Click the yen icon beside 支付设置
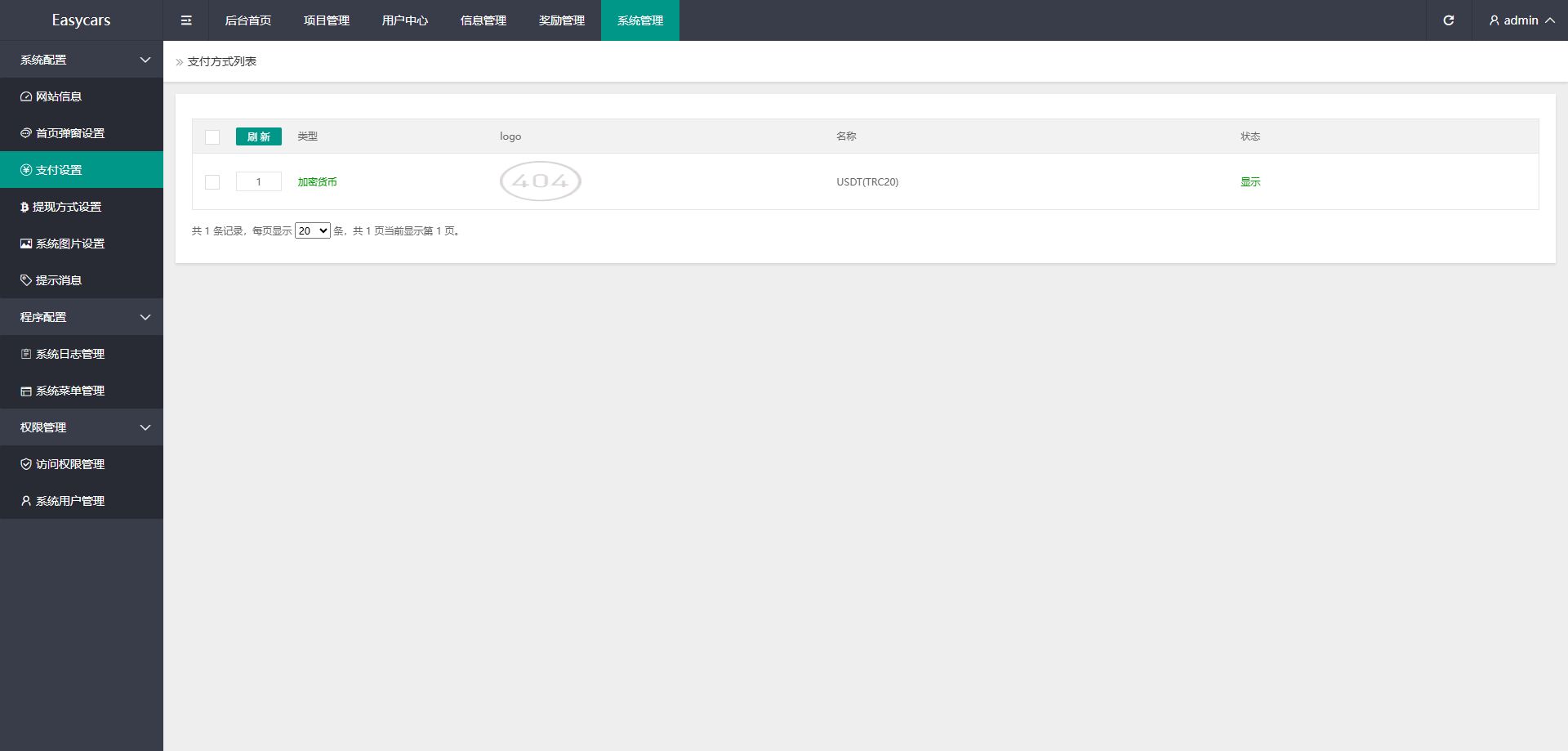The height and width of the screenshot is (751, 1568). (x=26, y=170)
